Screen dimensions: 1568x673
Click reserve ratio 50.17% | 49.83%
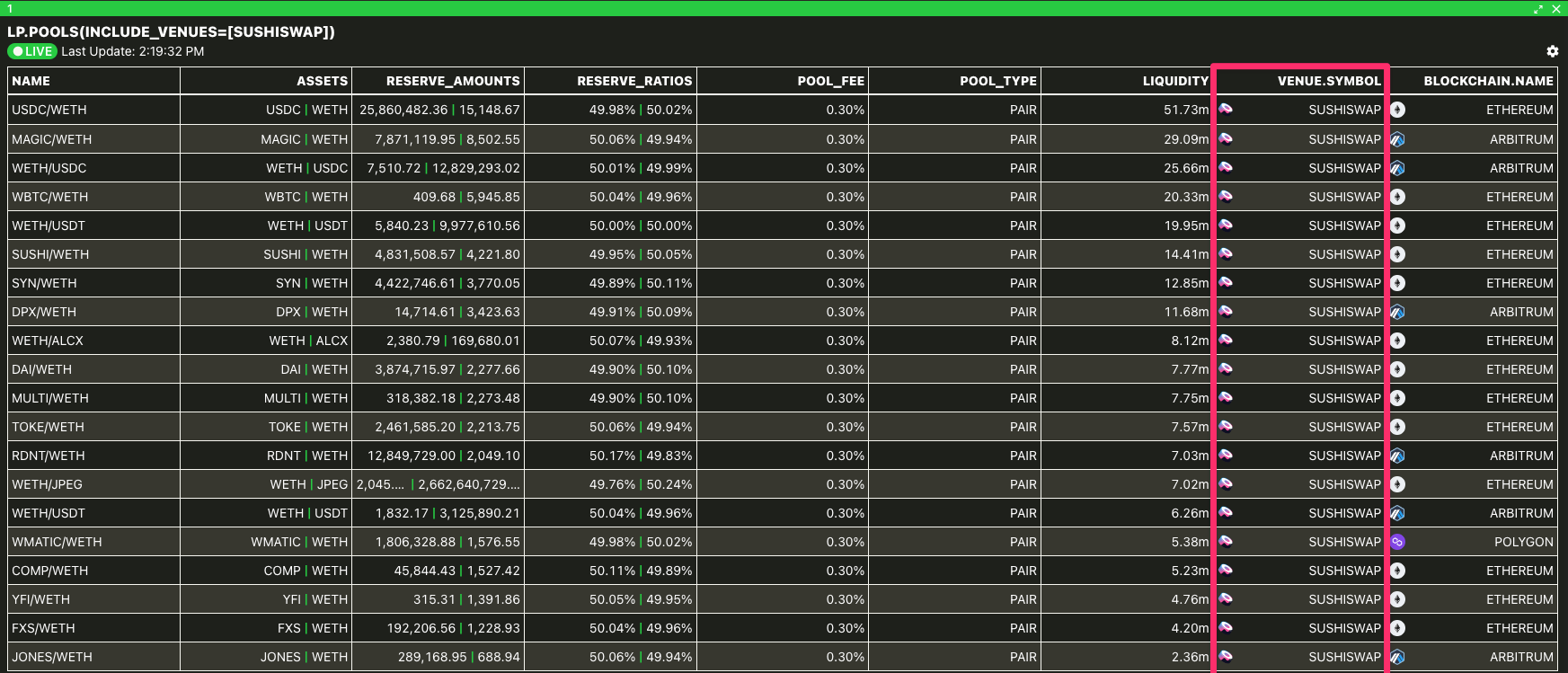641,456
